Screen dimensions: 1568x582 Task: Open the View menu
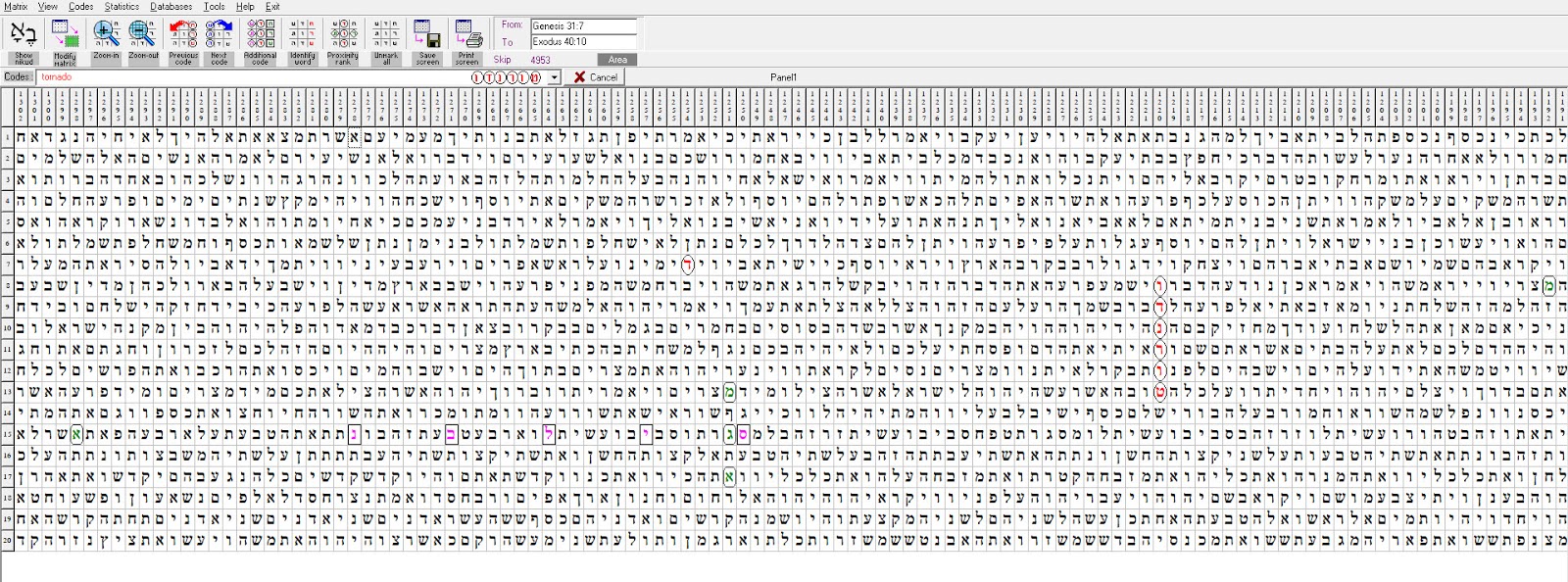47,7
